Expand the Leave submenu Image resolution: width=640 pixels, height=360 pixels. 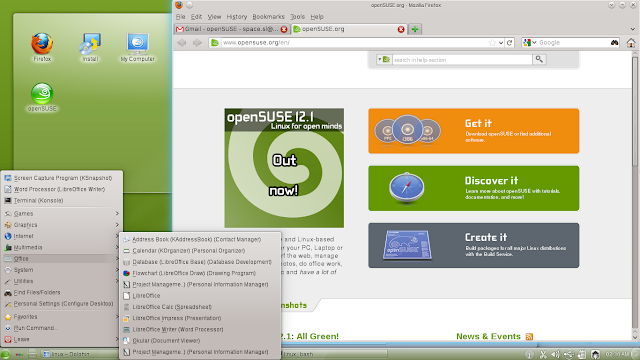62,339
